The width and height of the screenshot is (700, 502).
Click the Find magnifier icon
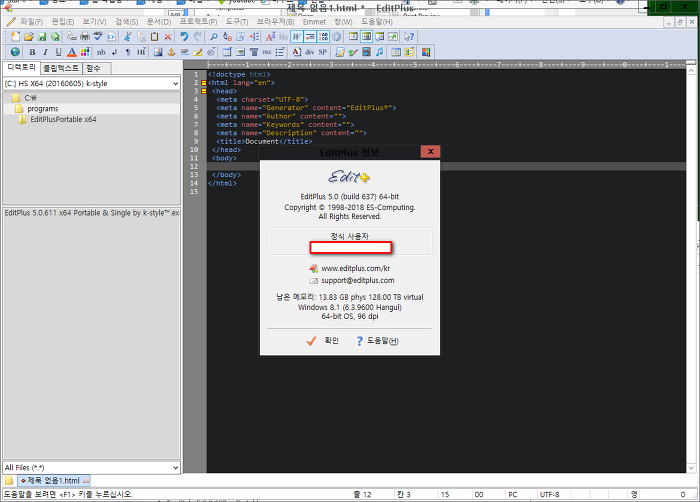[x=212, y=37]
